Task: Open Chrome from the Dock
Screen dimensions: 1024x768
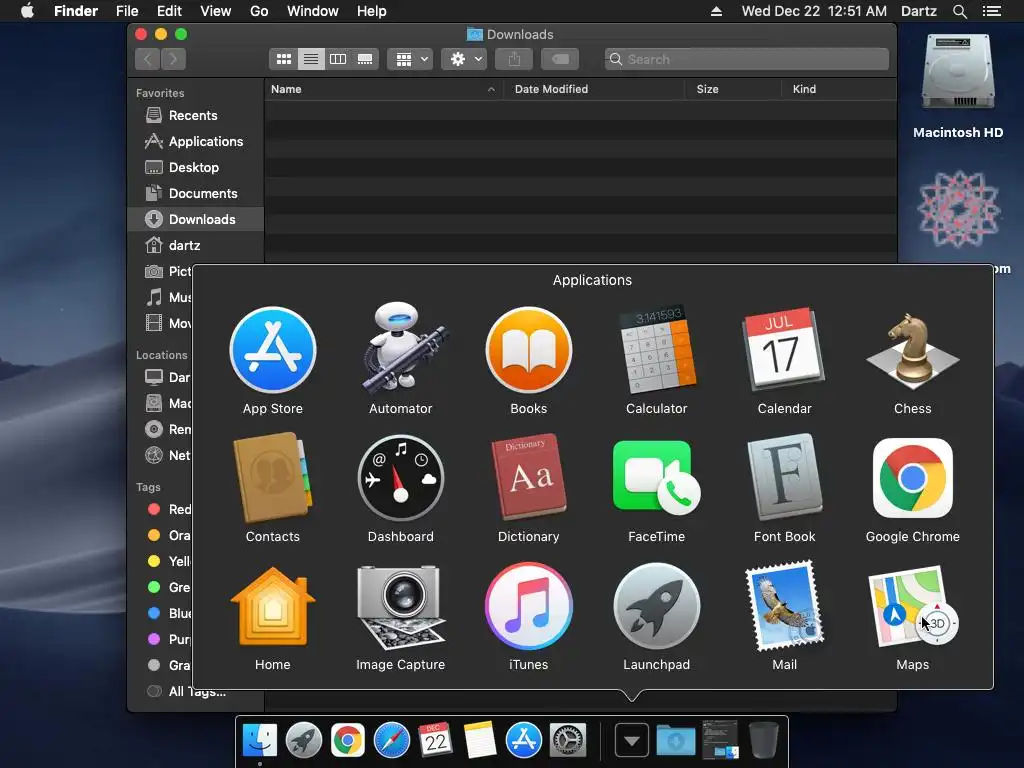Action: tap(347, 741)
